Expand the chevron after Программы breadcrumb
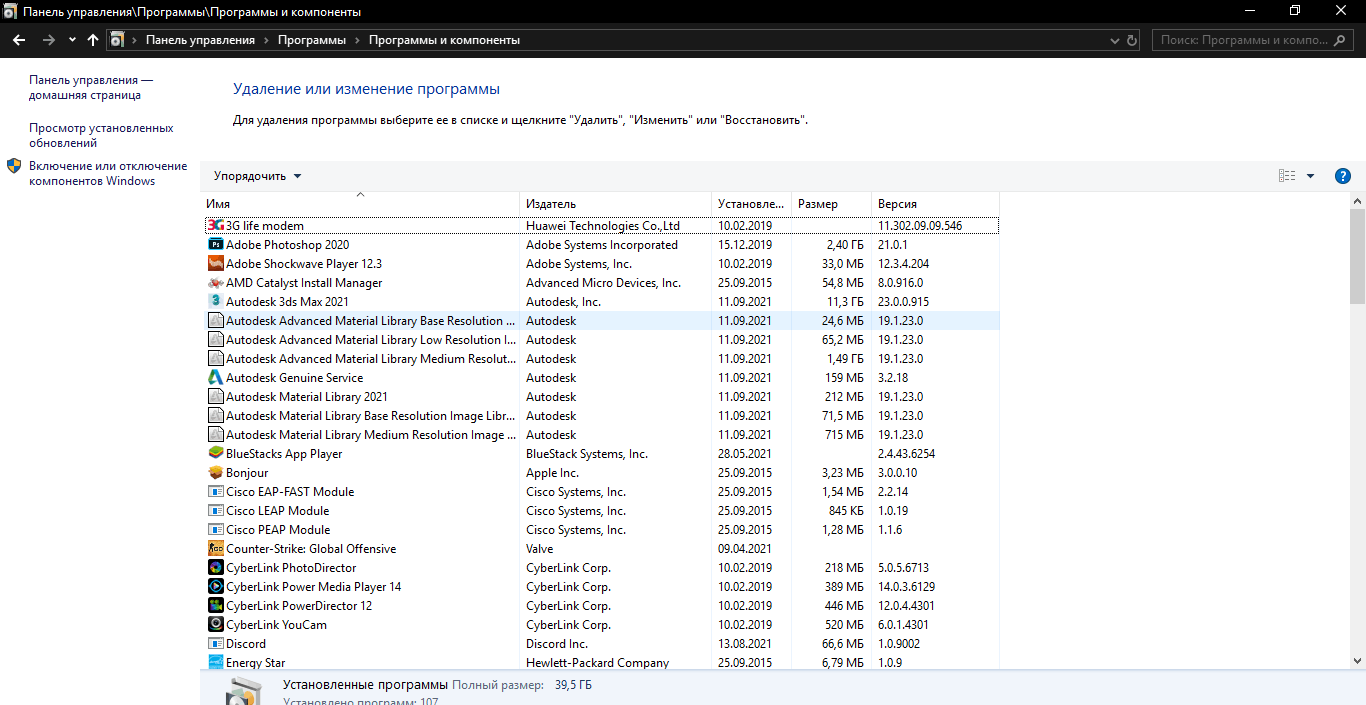The width and height of the screenshot is (1366, 705). coord(357,40)
